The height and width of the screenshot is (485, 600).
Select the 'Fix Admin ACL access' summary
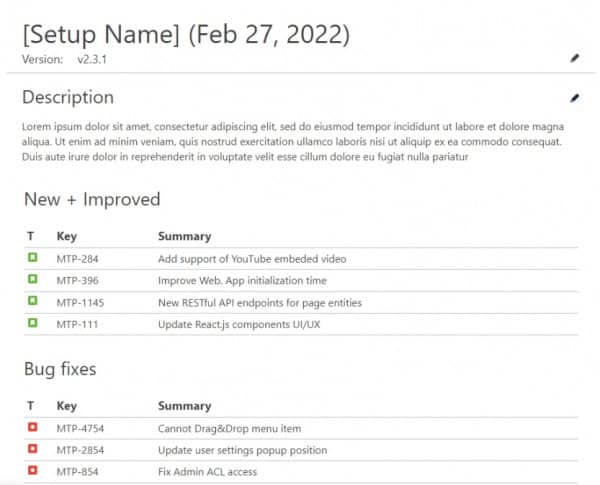[x=207, y=472]
